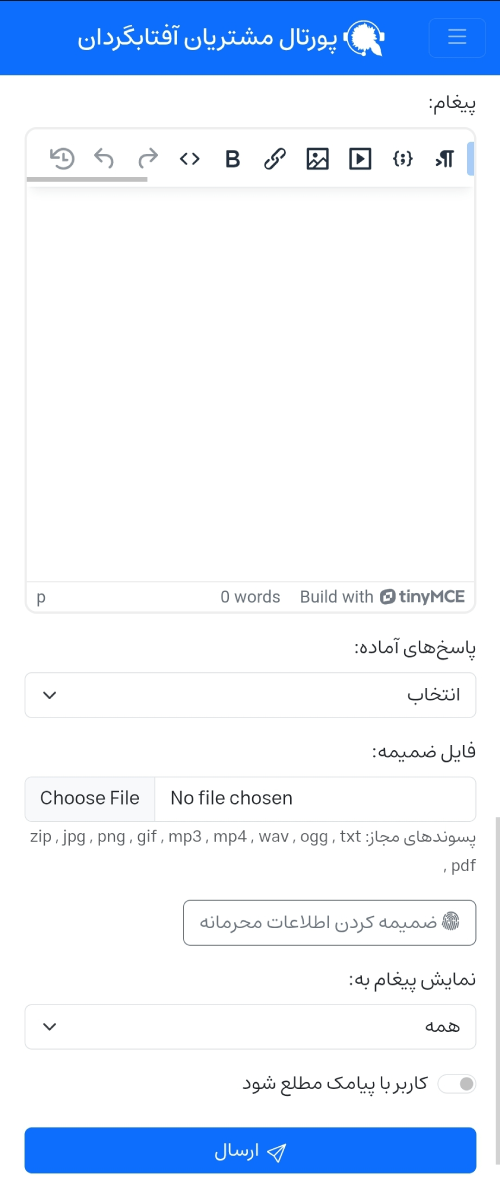The image size is (500, 1203).
Task: Choose File for the attachment
Action: coord(90,798)
